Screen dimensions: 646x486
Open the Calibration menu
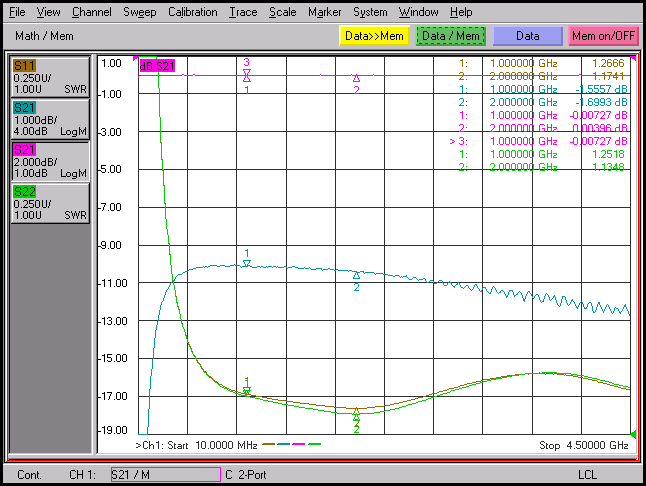pos(192,12)
